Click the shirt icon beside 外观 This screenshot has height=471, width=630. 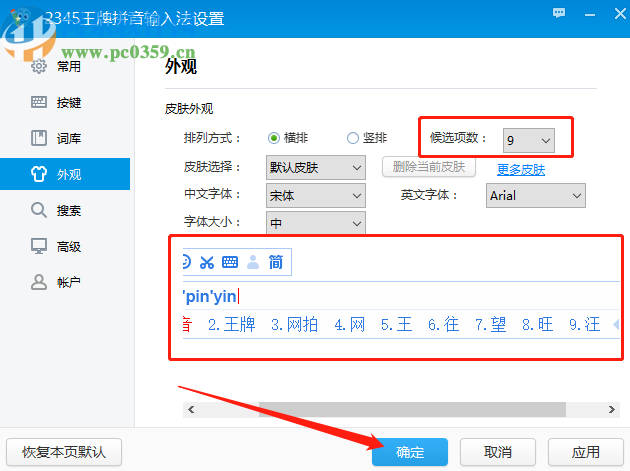pos(39,174)
